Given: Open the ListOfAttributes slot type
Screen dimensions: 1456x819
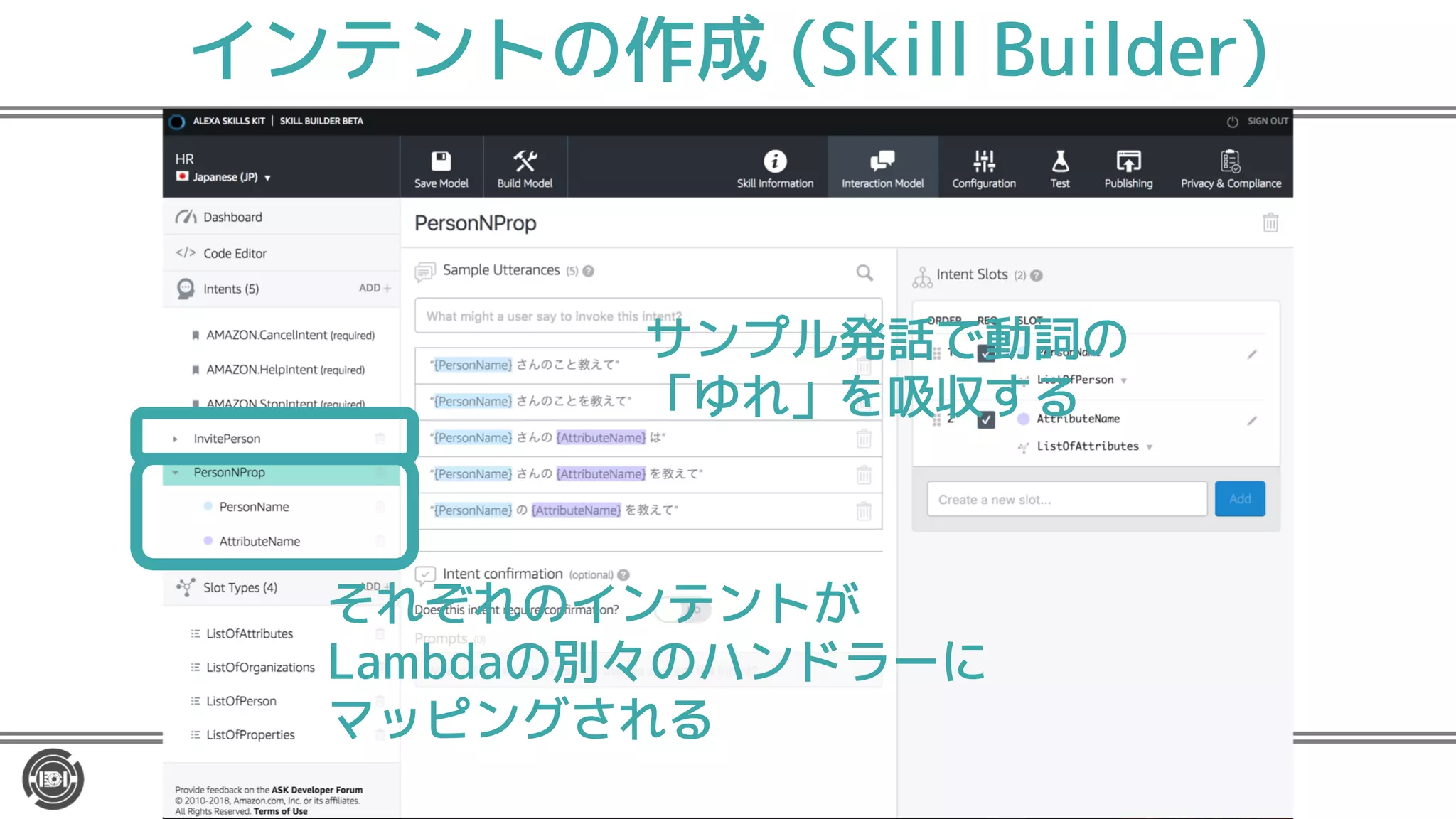Looking at the screenshot, I should click(250, 633).
